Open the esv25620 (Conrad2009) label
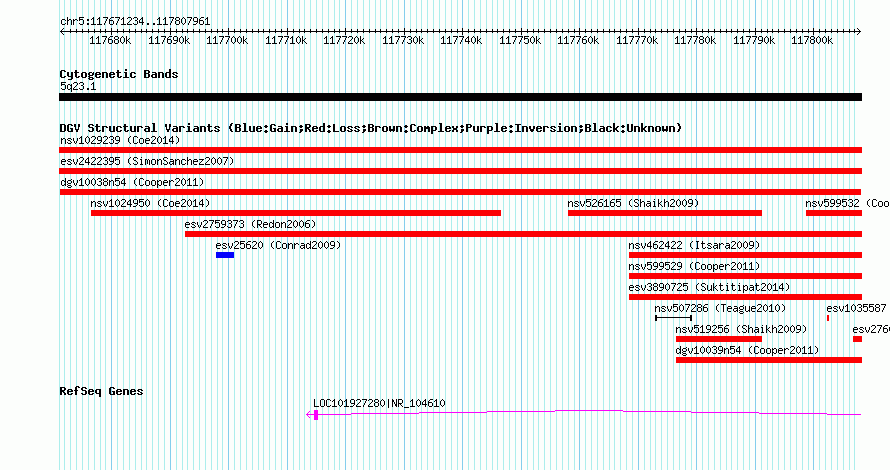Image resolution: width=890 pixels, height=470 pixels. [278, 245]
